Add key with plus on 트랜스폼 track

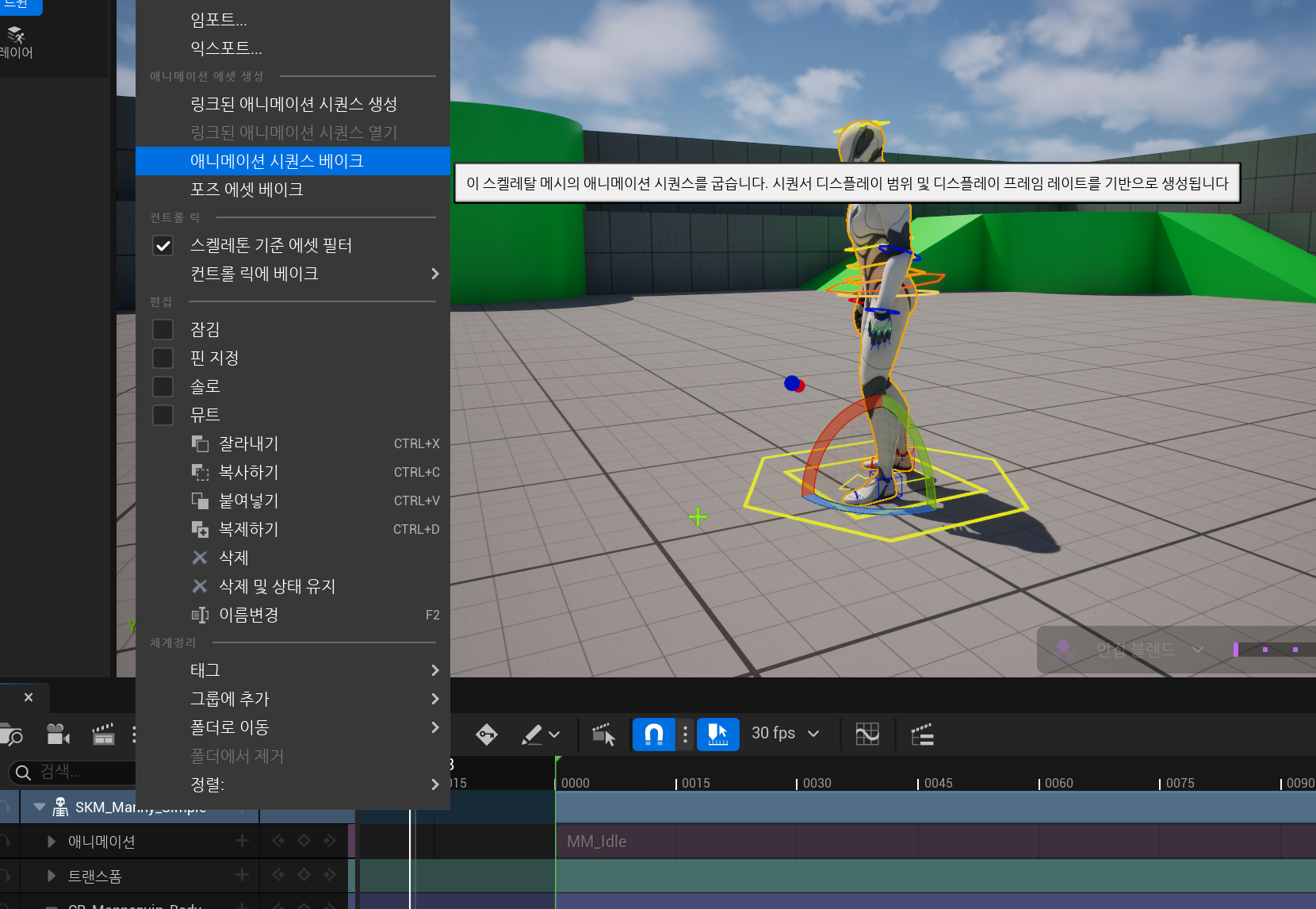coord(242,875)
